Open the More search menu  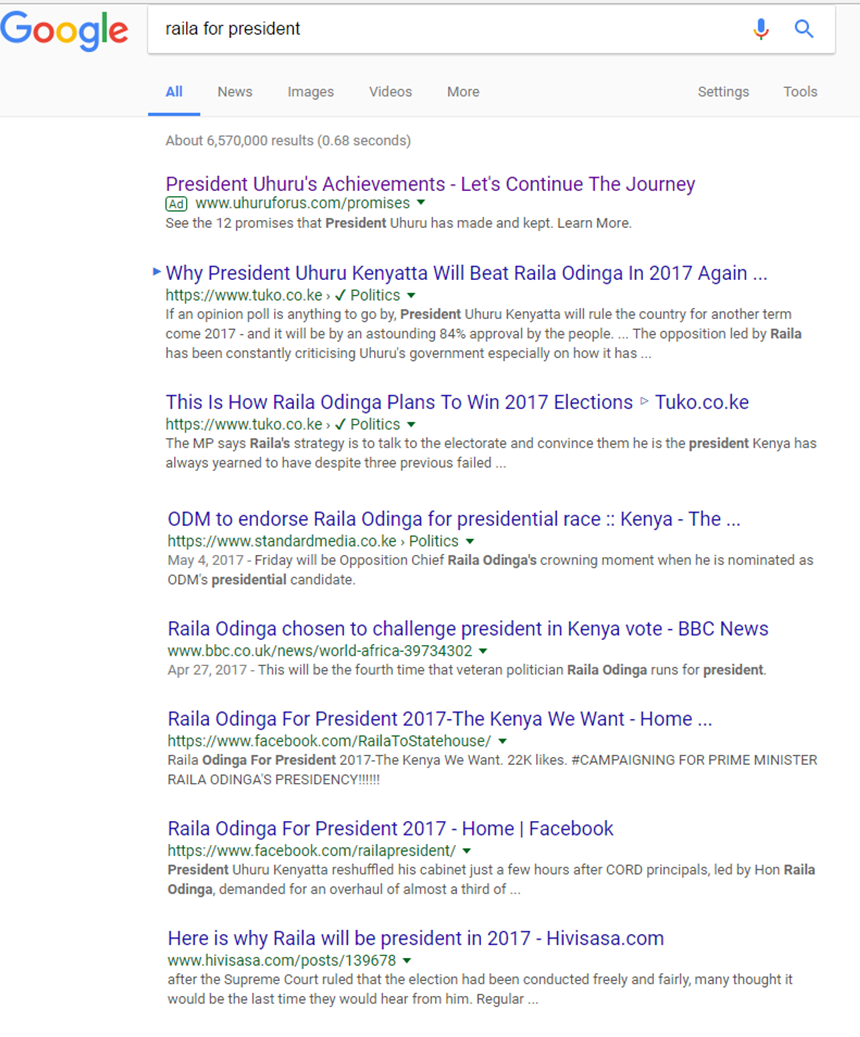click(x=463, y=92)
